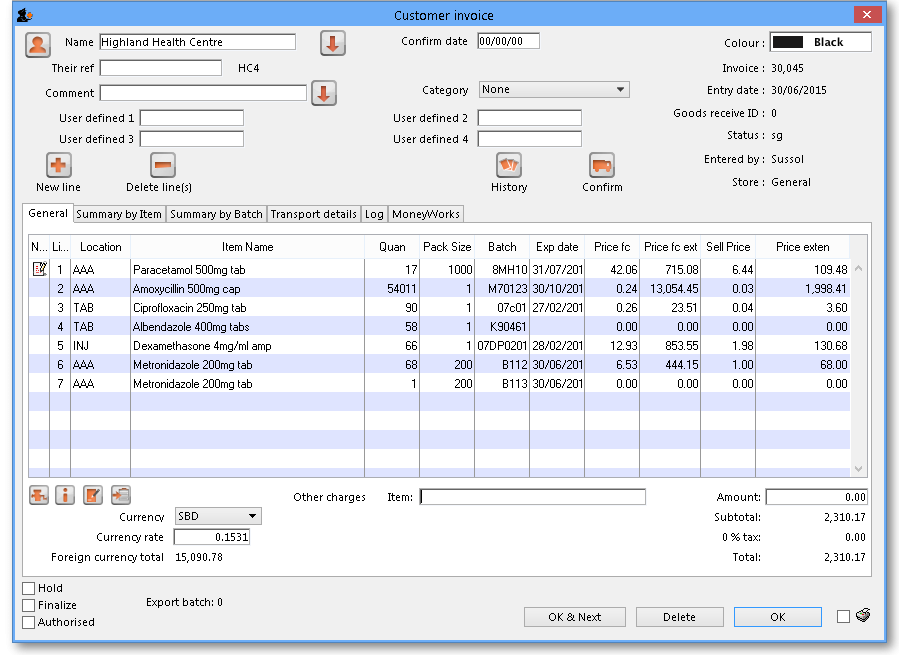
Task: Click the orange info icon below the table
Action: [x=65, y=495]
